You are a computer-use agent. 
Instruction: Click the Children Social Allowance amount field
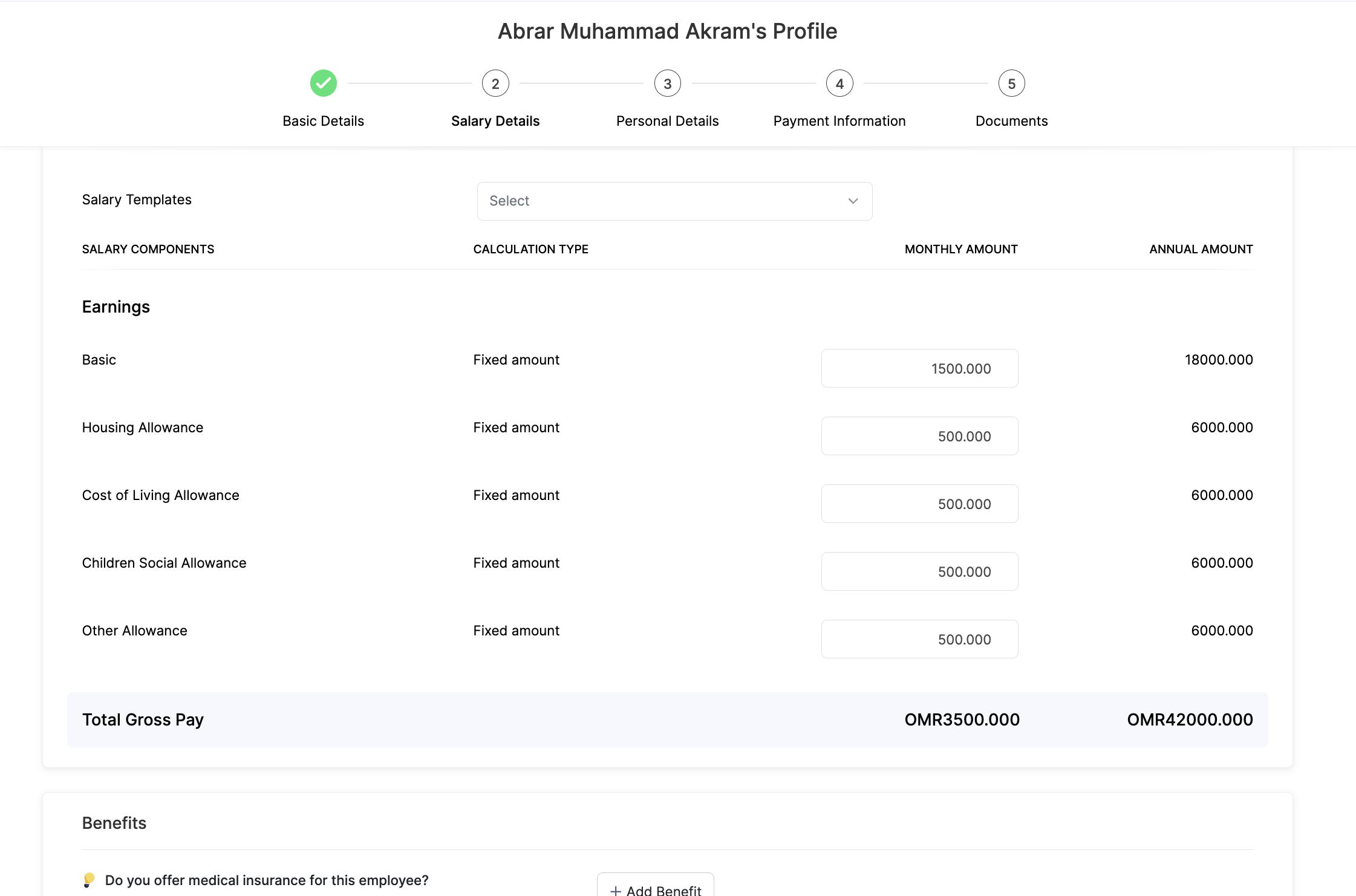click(919, 571)
